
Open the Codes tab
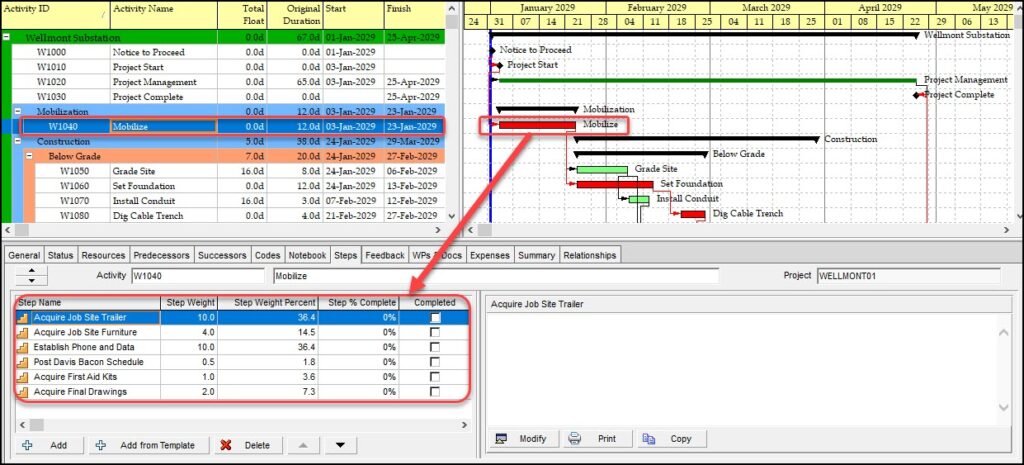click(x=268, y=255)
